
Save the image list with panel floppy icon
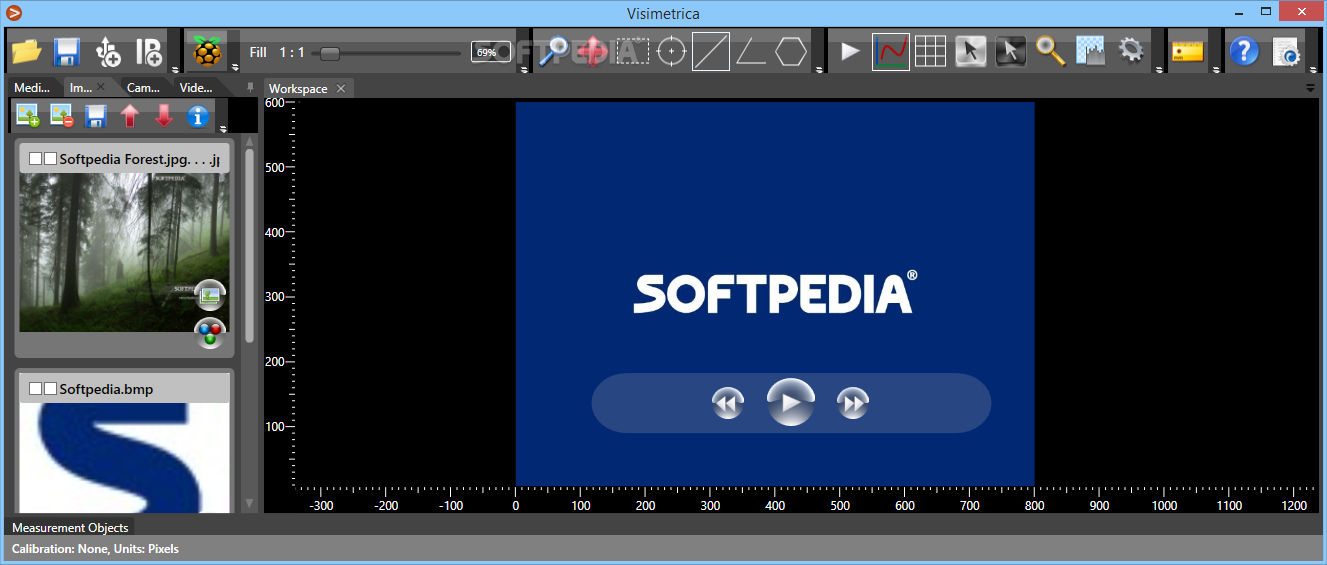click(96, 116)
